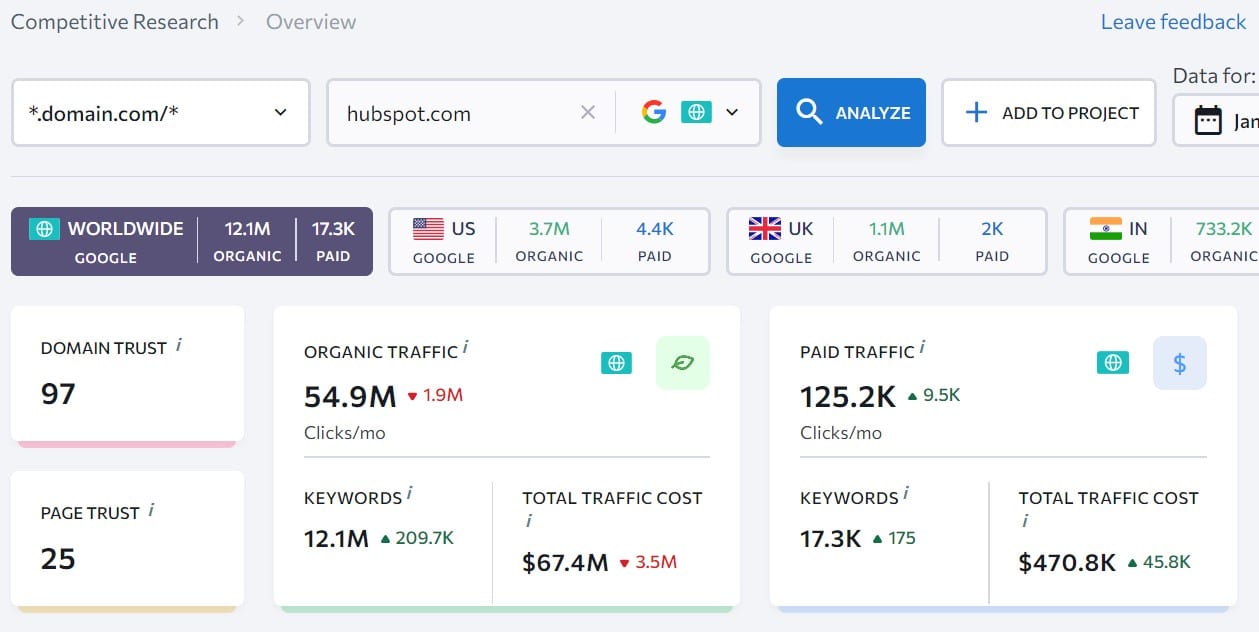Click the globe region icon in search bar

pos(696,112)
